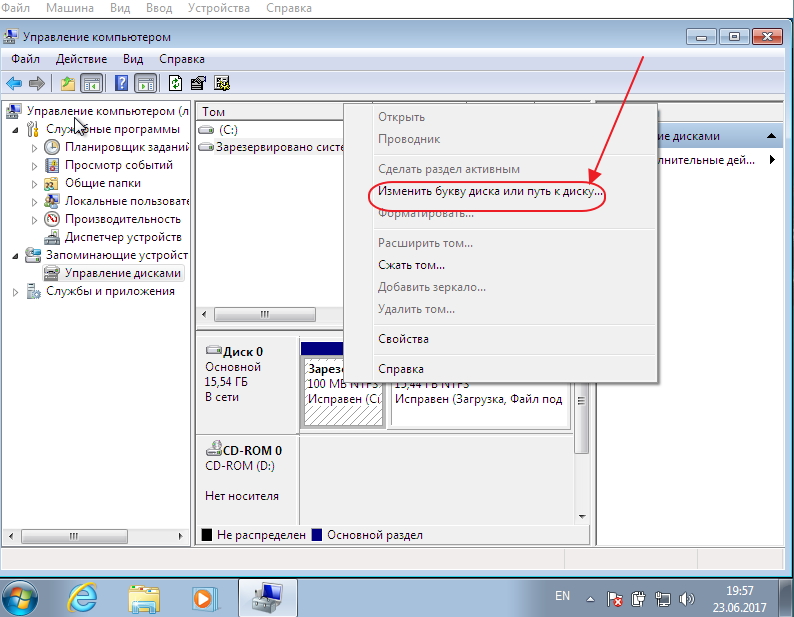Click the Back arrow toolbar icon
This screenshot has height=617, width=794.
pos(14,83)
